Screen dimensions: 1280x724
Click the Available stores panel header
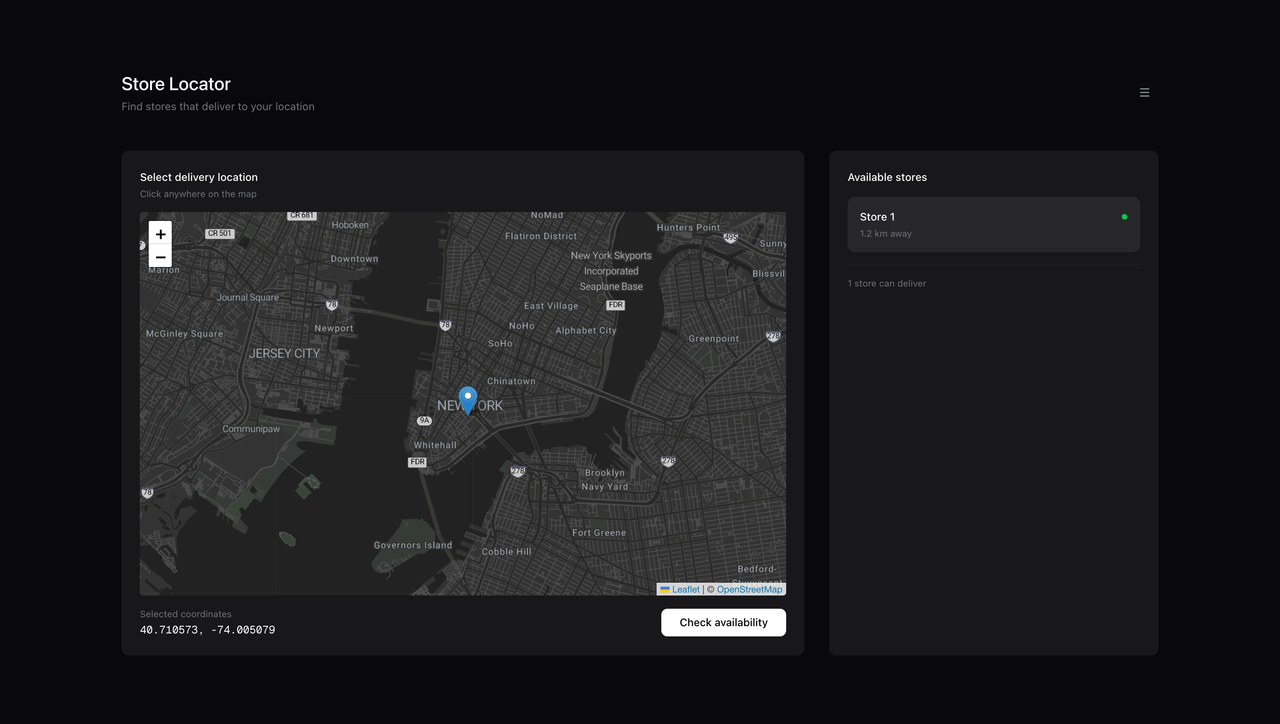[x=887, y=176]
